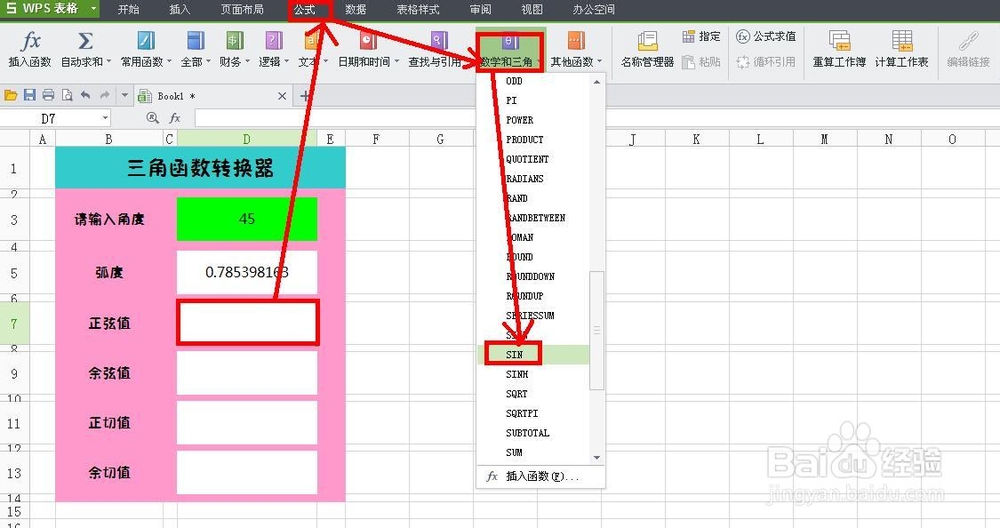This screenshot has width=1000, height=528.
Task: Switch to the 页面布局 (Page Layout) tab
Action: pyautogui.click(x=242, y=10)
